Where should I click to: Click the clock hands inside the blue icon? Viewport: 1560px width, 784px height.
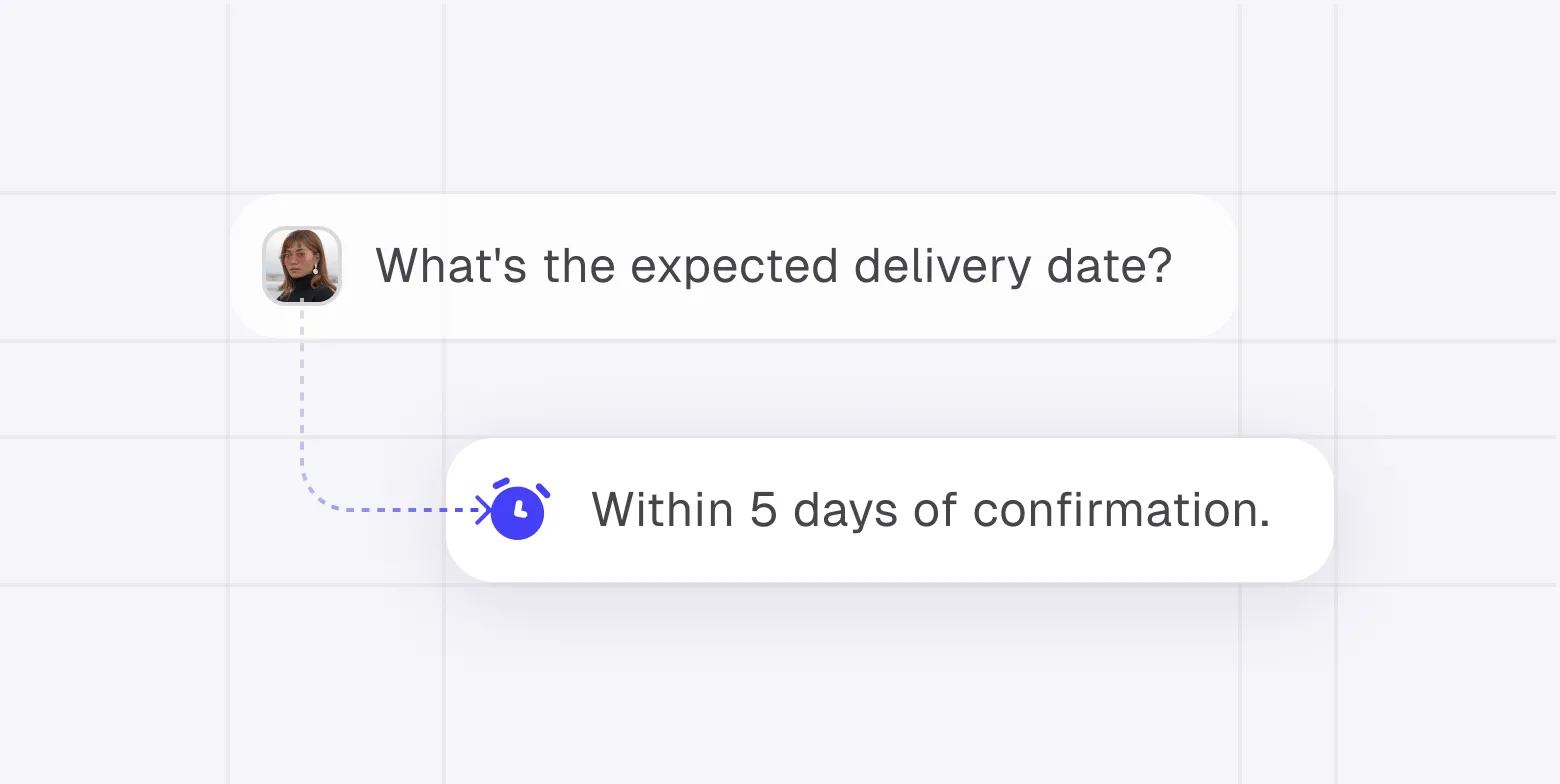coord(519,511)
